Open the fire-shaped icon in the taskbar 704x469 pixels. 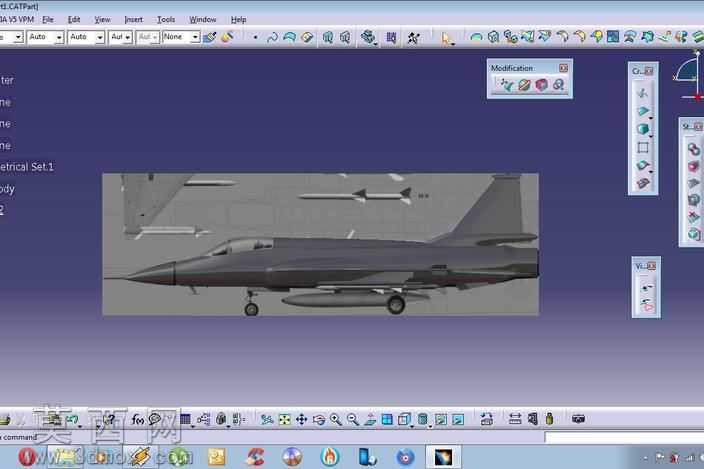[x=330, y=457]
